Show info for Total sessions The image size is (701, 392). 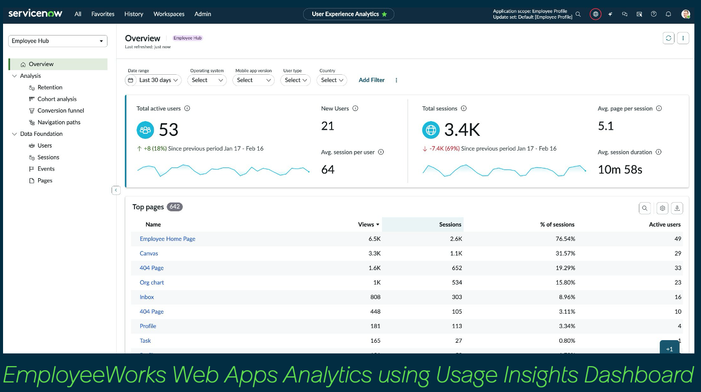click(x=464, y=109)
